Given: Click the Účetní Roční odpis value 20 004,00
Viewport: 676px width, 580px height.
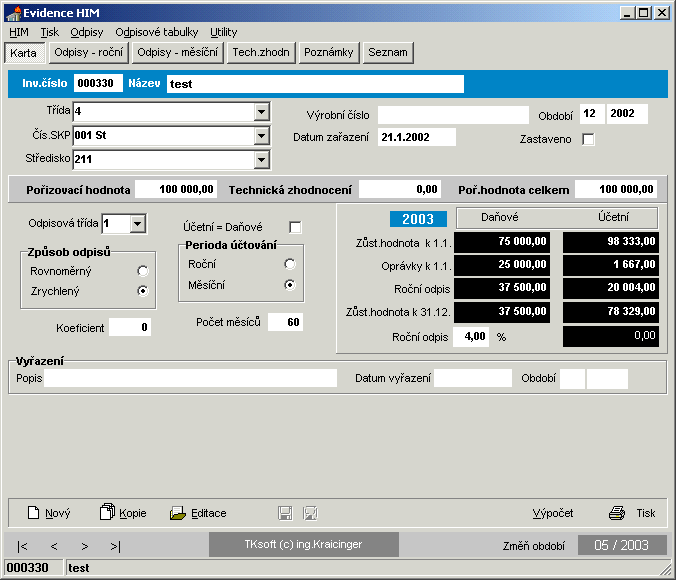Looking at the screenshot, I should click(x=611, y=288).
